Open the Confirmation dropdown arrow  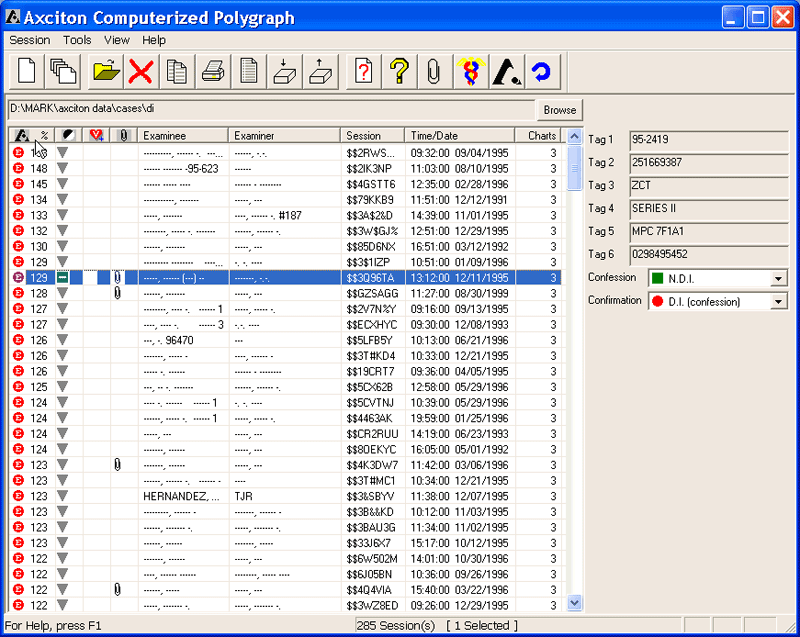coord(778,301)
